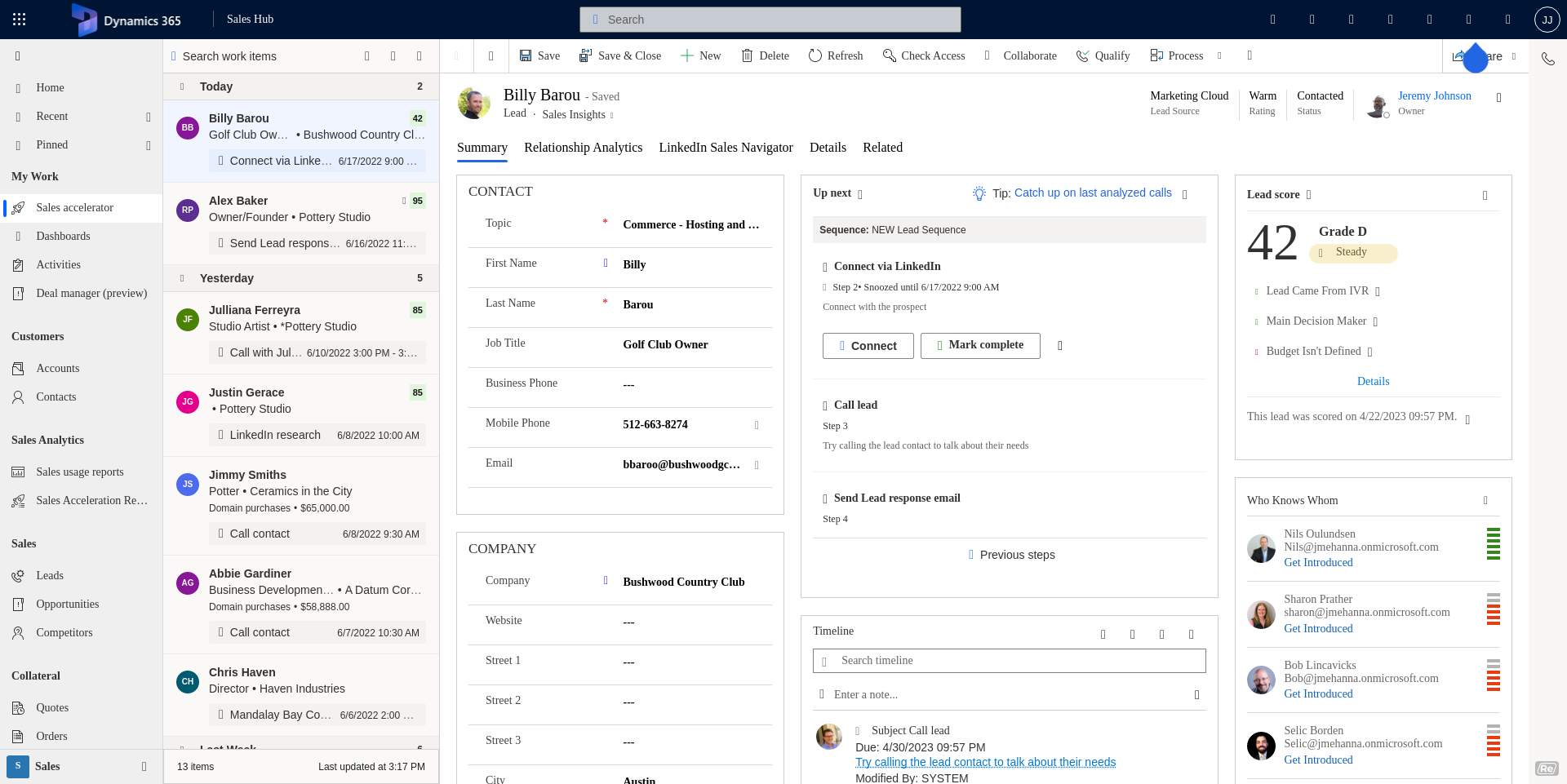The width and height of the screenshot is (1567, 784).
Task: Click Get Introduced for Nils Oulundsen
Action: coord(1318,563)
